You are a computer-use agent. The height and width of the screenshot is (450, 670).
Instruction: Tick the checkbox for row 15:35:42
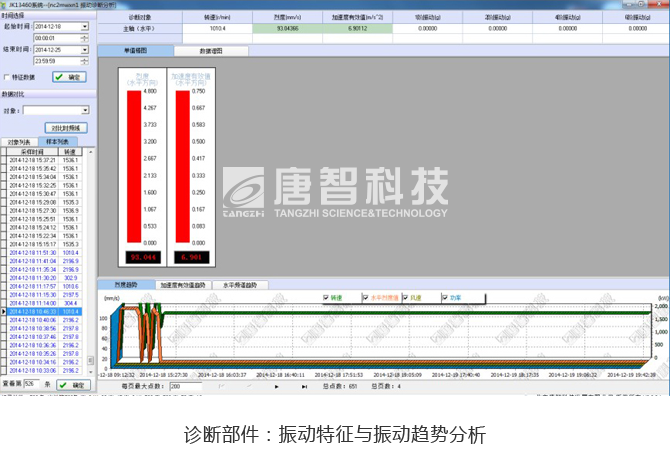(4, 169)
